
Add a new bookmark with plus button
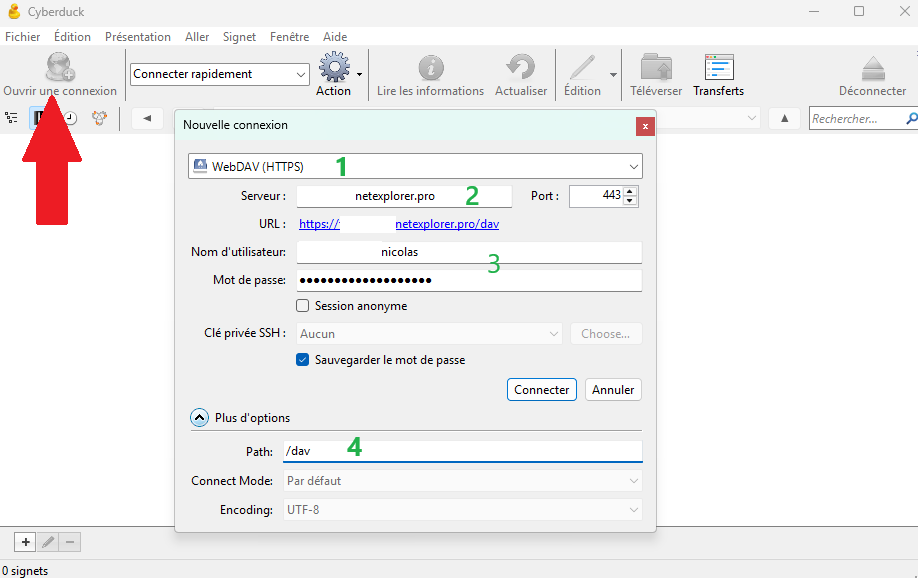25,542
